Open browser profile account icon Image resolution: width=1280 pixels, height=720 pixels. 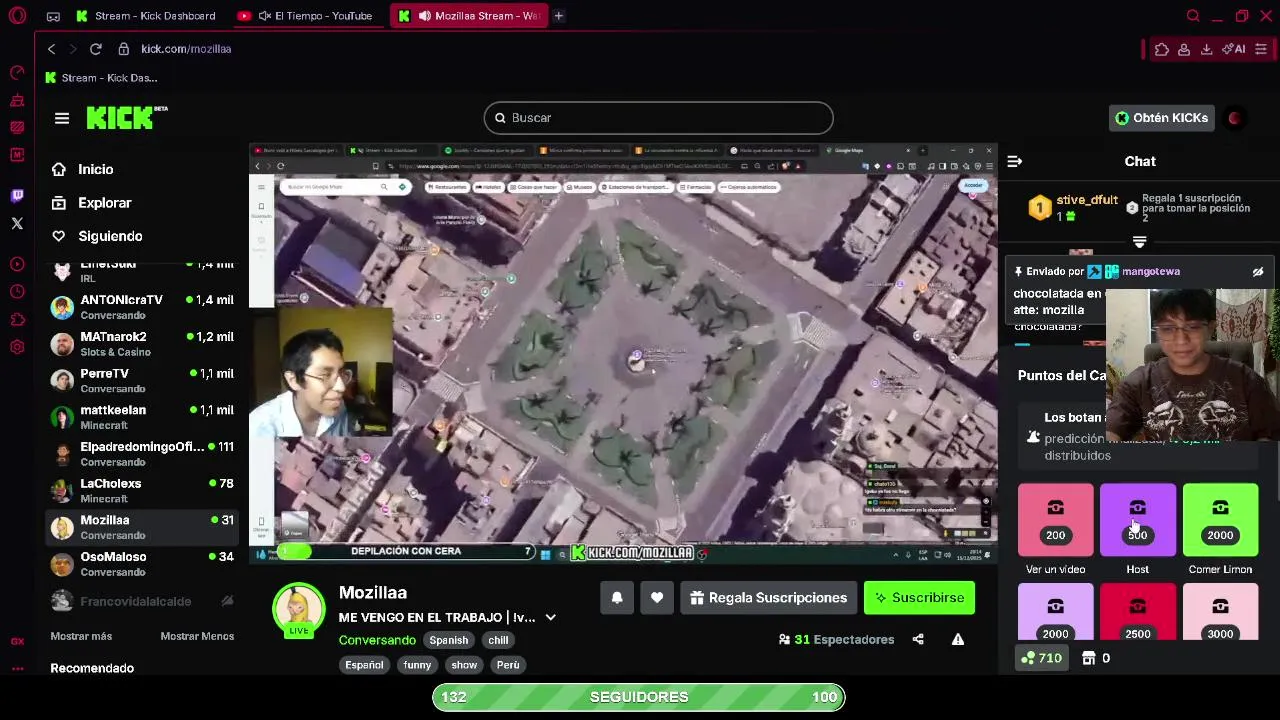point(1184,49)
